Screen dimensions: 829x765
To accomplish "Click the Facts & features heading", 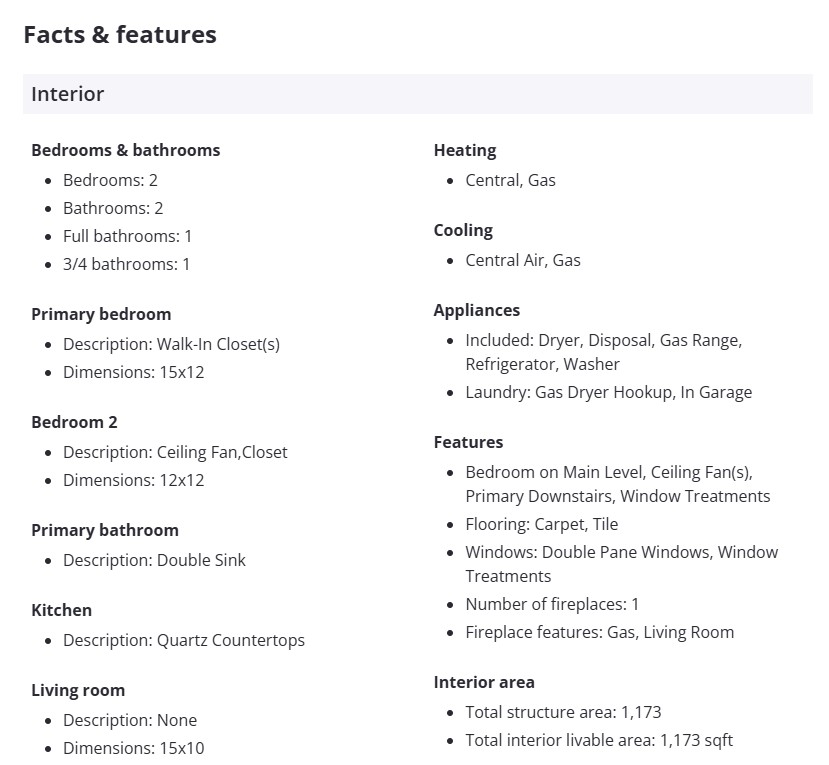I will point(120,34).
